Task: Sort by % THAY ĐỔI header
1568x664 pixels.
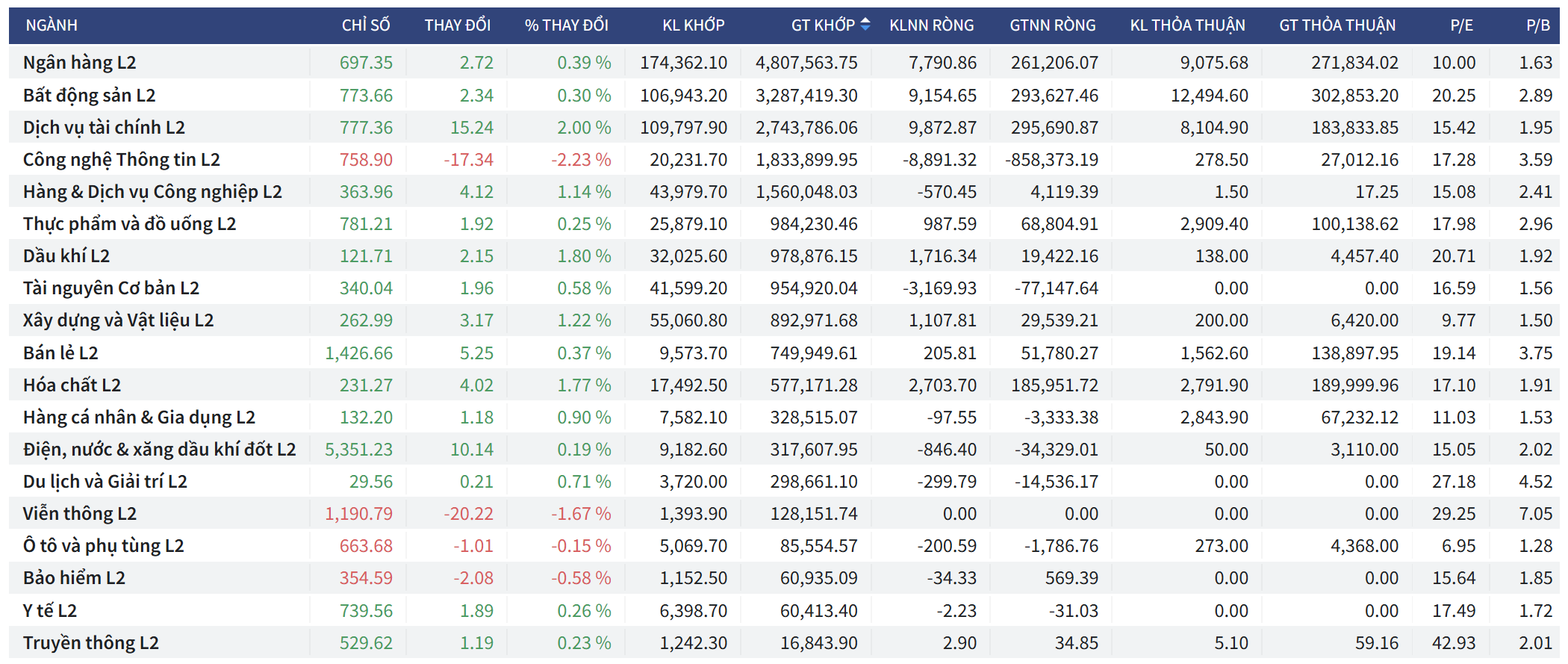Action: 566,25
